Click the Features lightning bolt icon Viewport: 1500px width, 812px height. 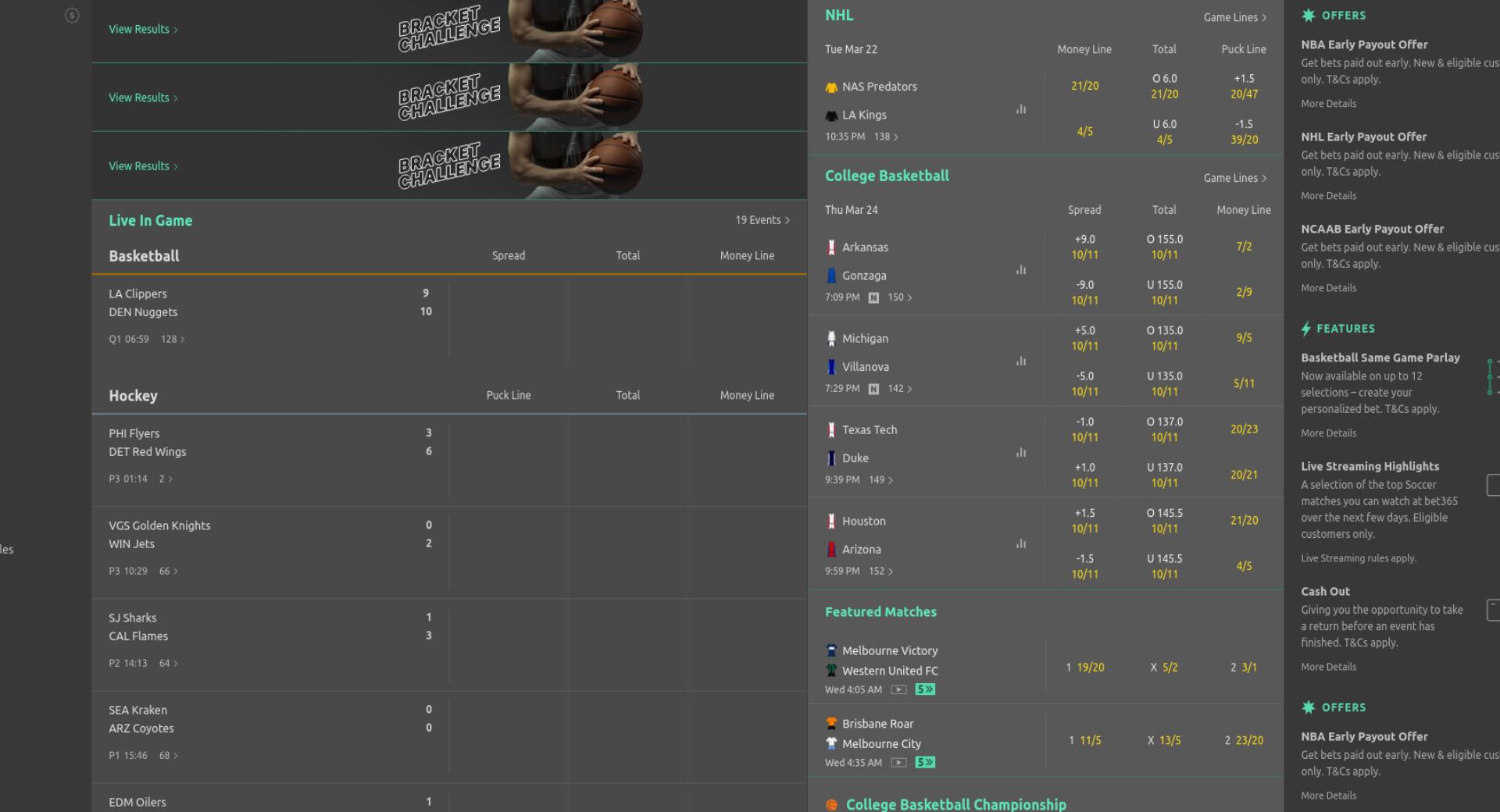pos(1306,329)
